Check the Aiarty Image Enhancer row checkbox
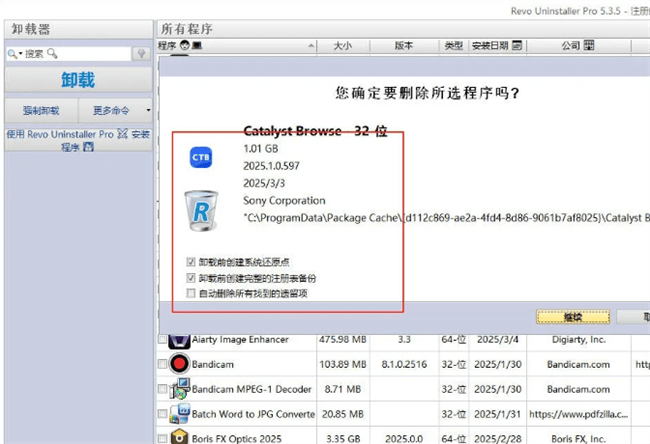The height and width of the screenshot is (444, 650). click(162, 340)
